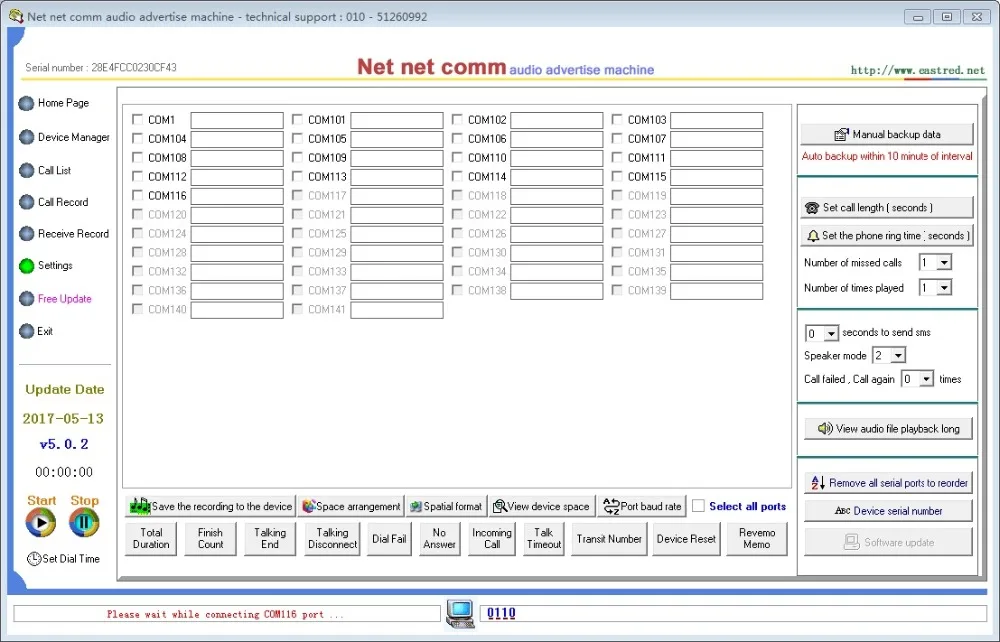Screen dimensions: 1000x642
Task: Click the Port baud rate arrows icon
Action: tap(611, 506)
